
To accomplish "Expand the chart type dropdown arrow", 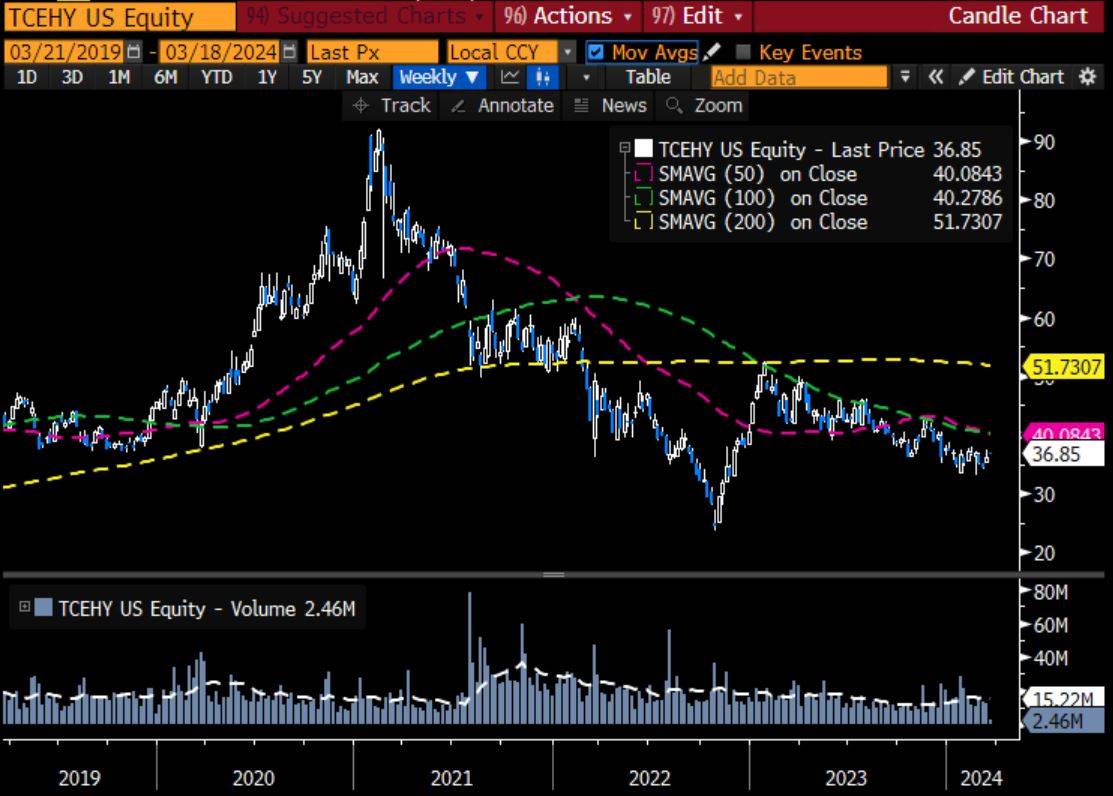I will click(586, 77).
